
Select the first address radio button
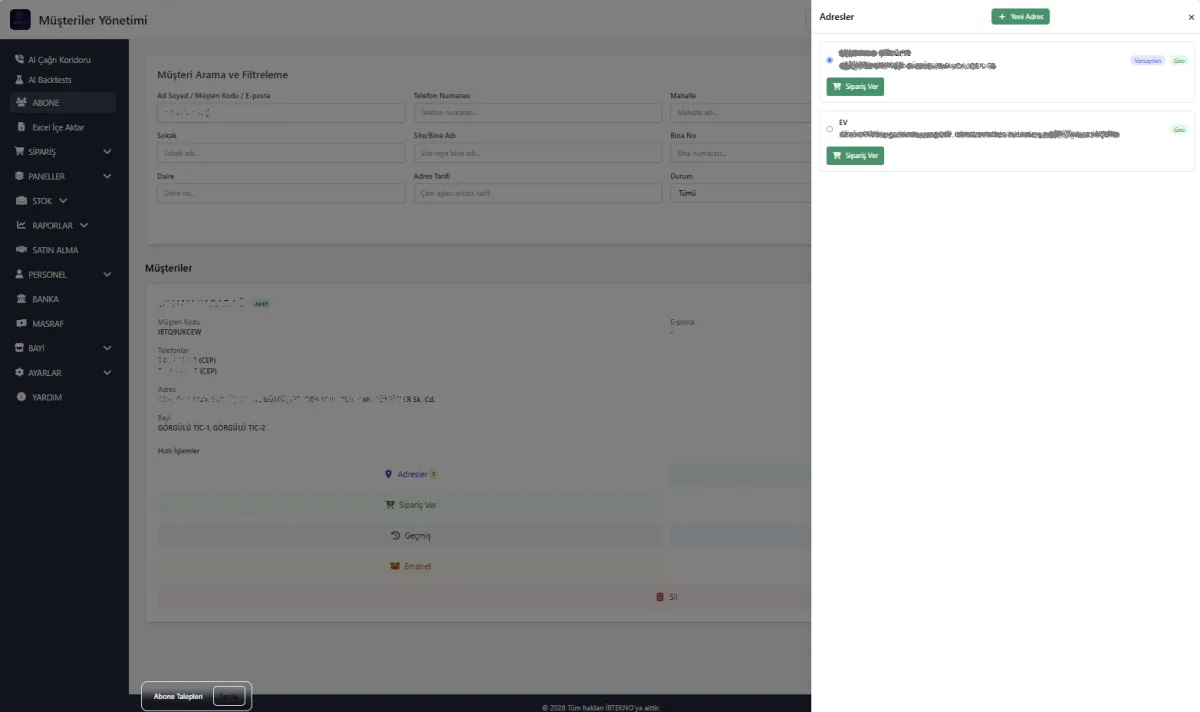point(830,60)
